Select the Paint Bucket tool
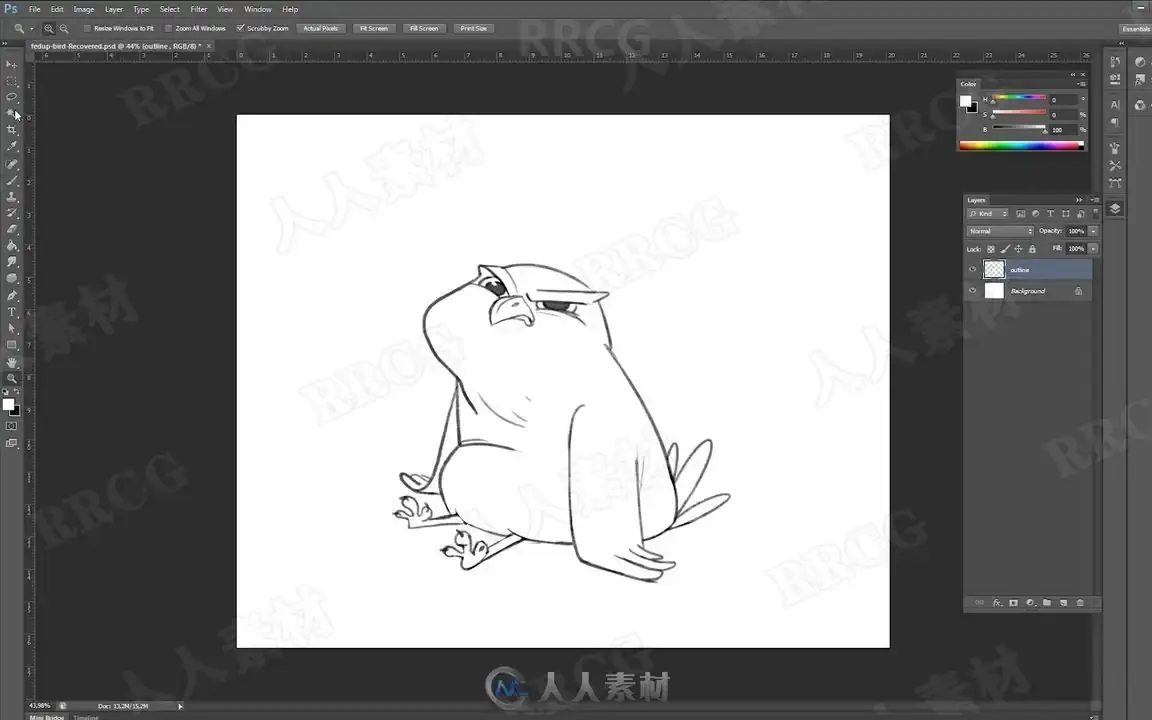The image size is (1152, 720). tap(12, 245)
